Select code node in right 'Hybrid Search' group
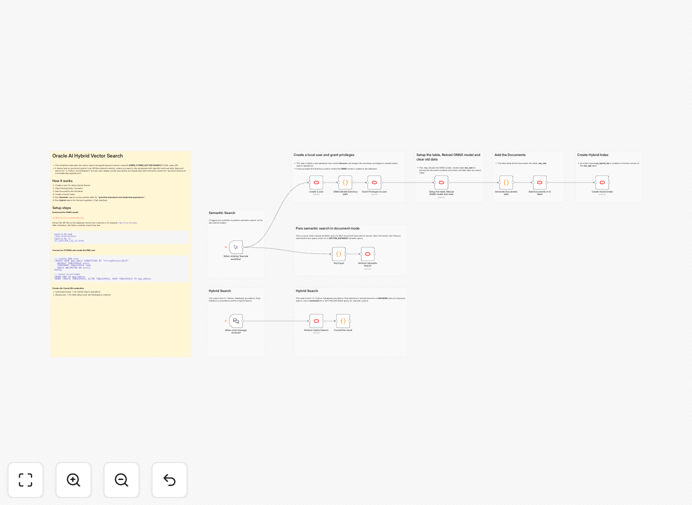Screen dimensions: 692x505 tap(343, 321)
